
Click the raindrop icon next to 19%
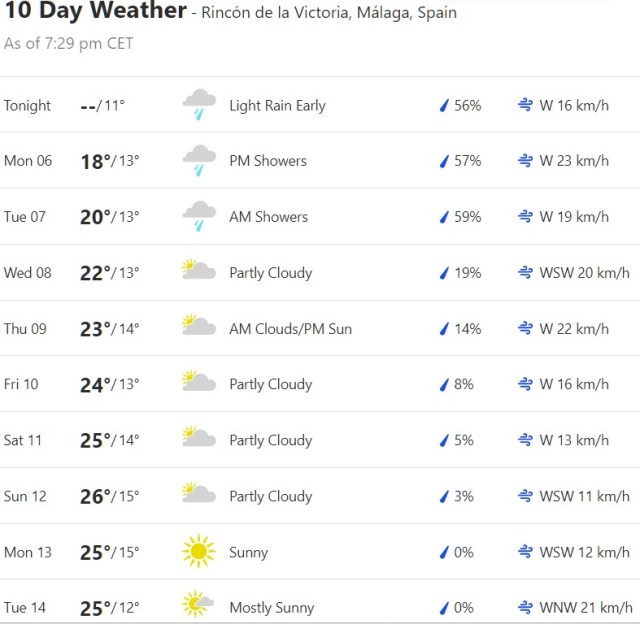point(443,273)
